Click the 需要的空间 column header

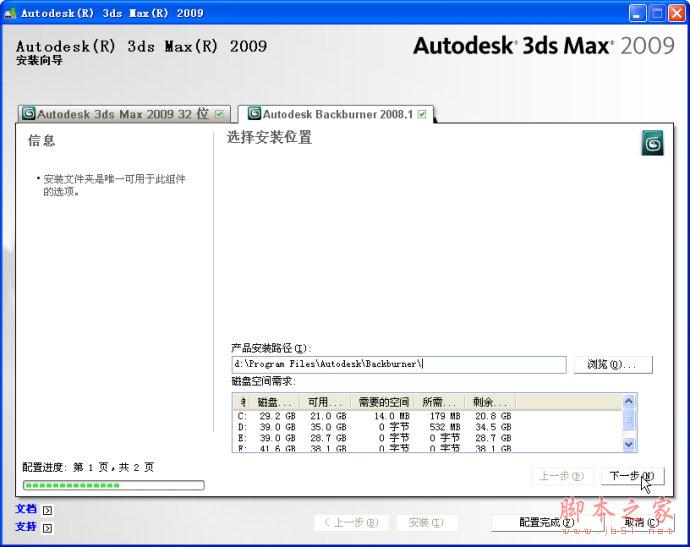(x=382, y=402)
